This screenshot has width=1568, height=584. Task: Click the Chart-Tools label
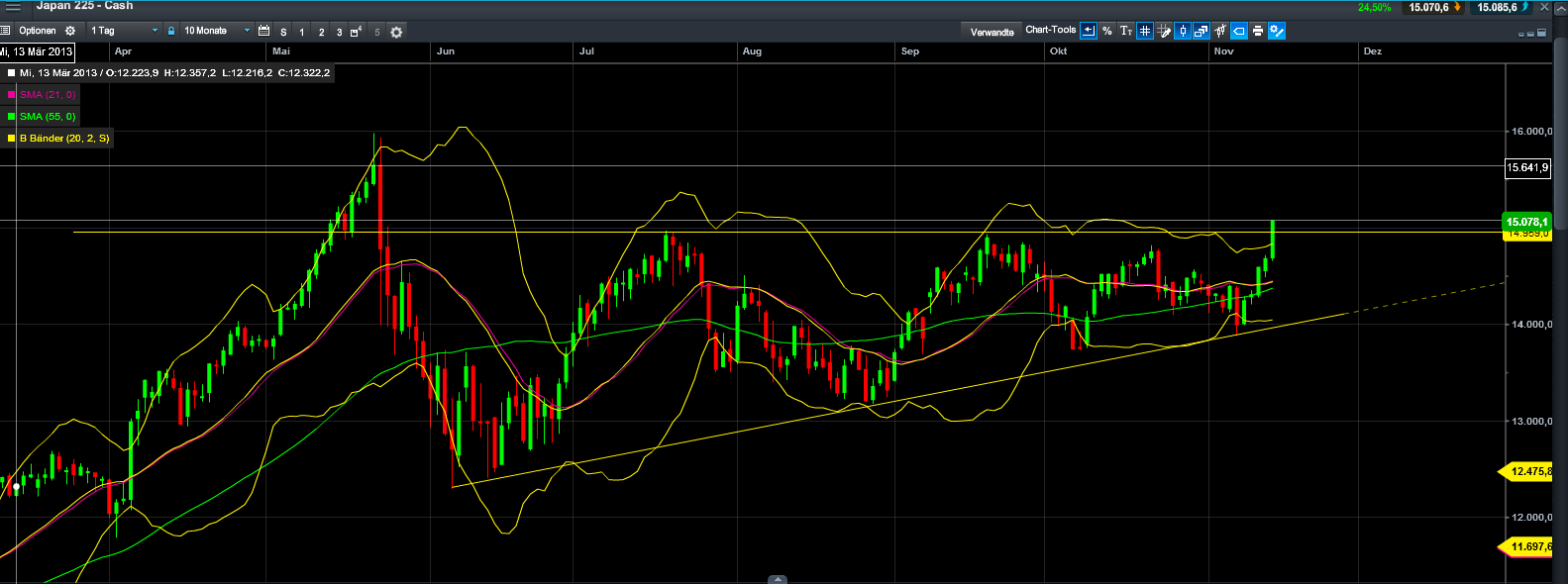pos(1050,30)
